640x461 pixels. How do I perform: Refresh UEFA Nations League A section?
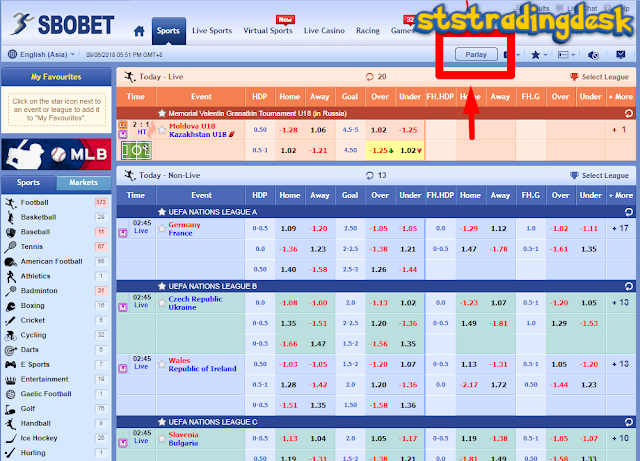coord(629,212)
